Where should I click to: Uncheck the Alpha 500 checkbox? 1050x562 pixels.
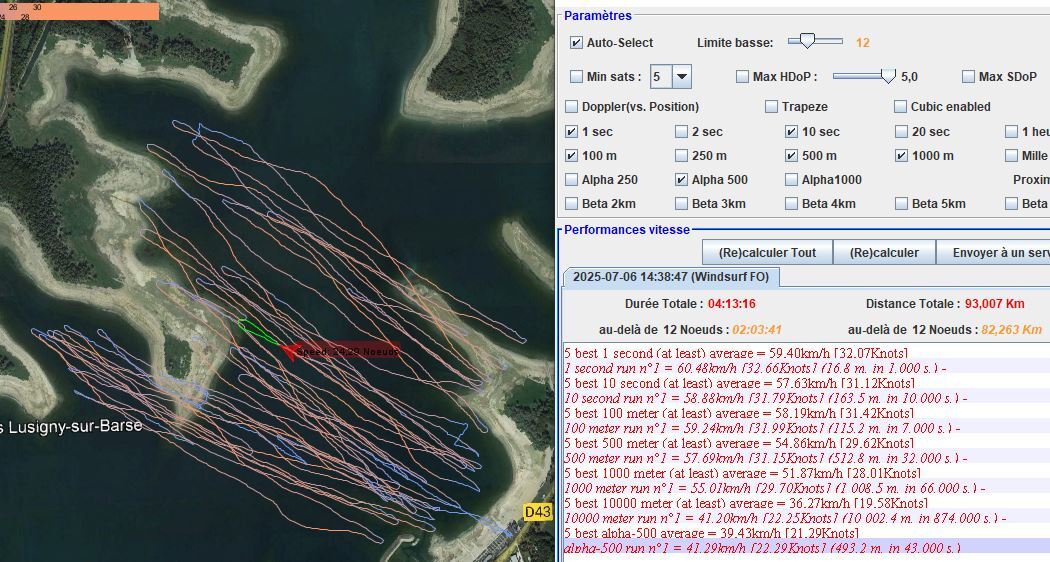coord(681,180)
